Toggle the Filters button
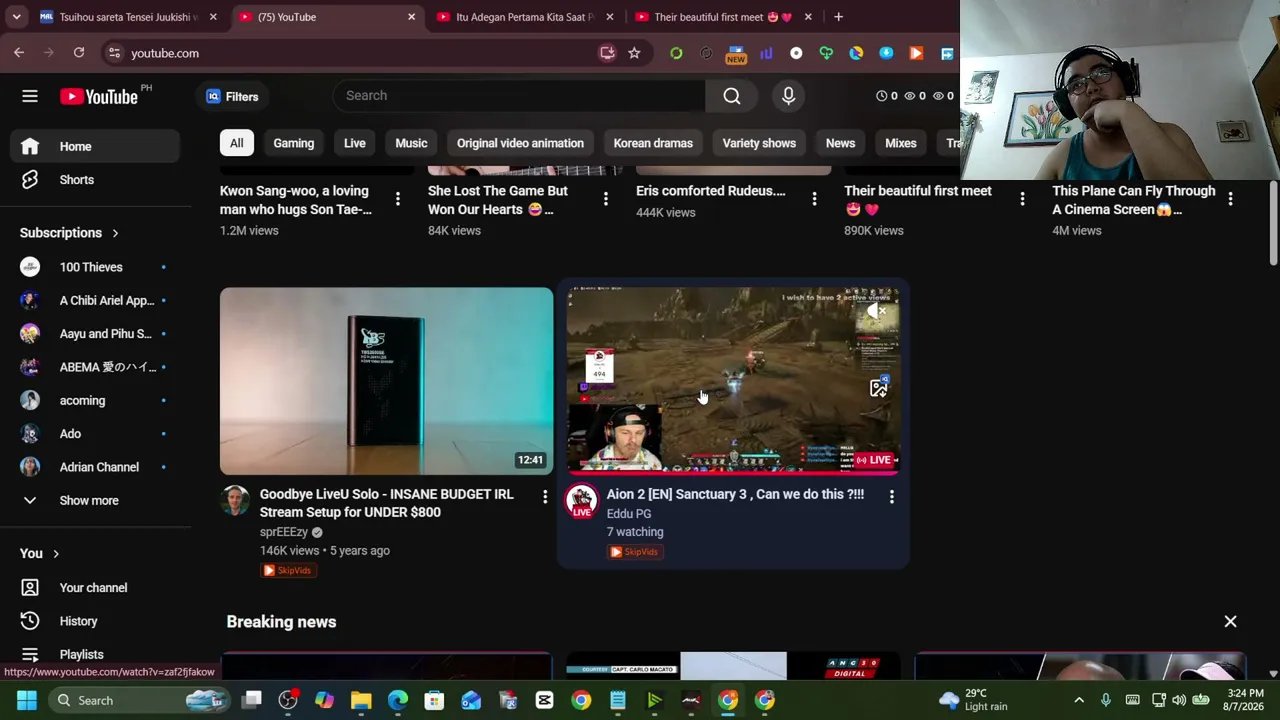 pyautogui.click(x=232, y=96)
